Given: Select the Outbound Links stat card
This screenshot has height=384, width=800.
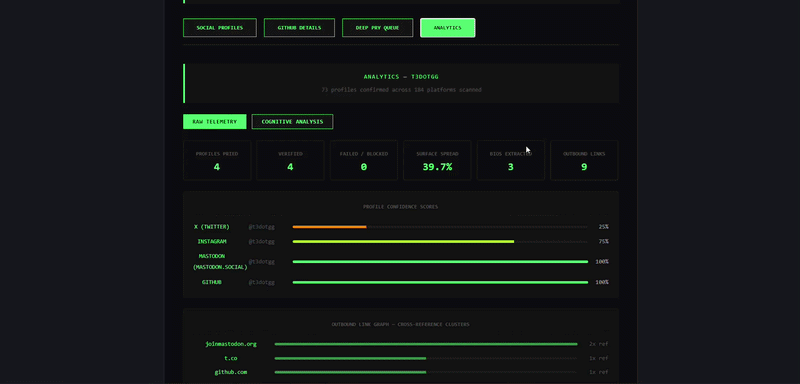Looking at the screenshot, I should [x=584, y=160].
